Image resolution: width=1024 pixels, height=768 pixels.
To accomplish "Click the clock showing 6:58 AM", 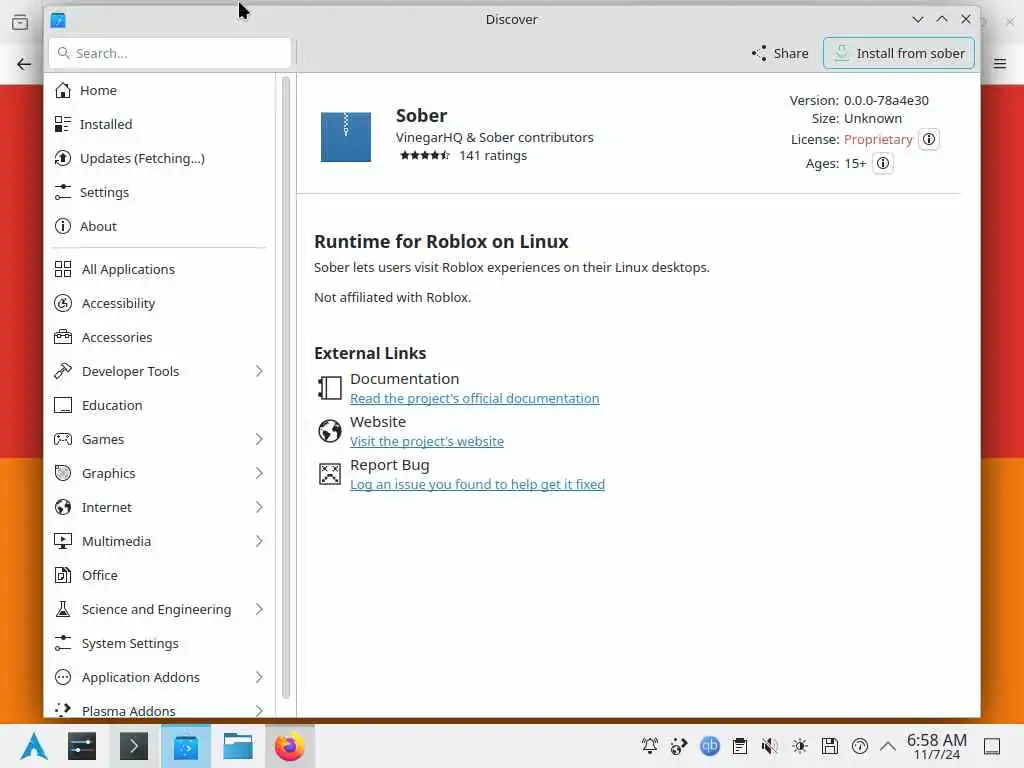I will [936, 746].
